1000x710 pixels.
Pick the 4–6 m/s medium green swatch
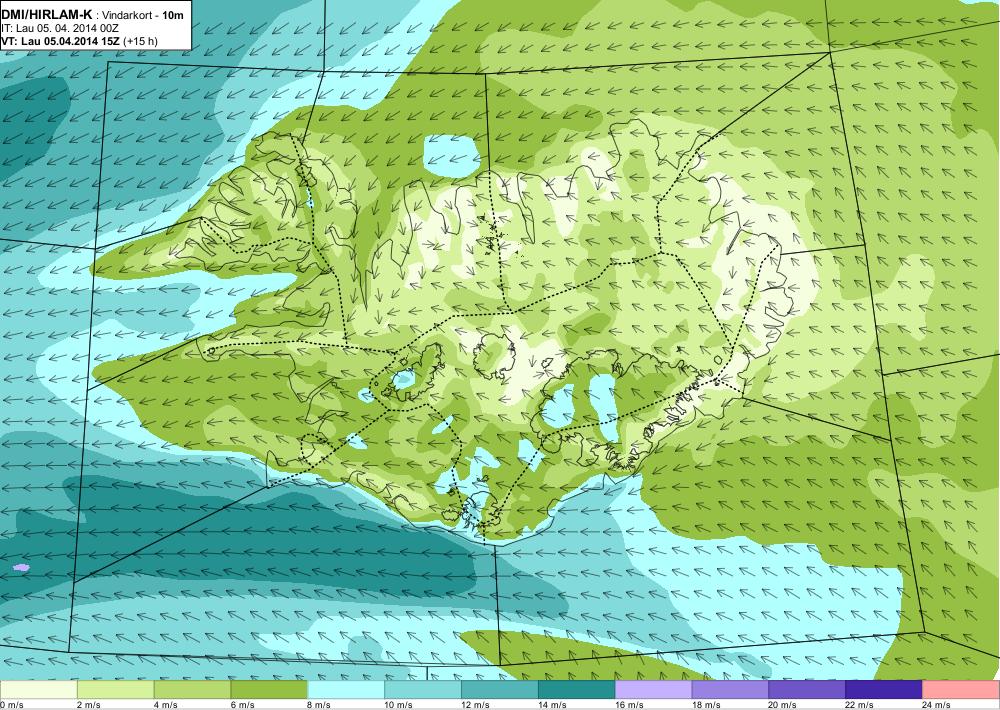pos(192,690)
